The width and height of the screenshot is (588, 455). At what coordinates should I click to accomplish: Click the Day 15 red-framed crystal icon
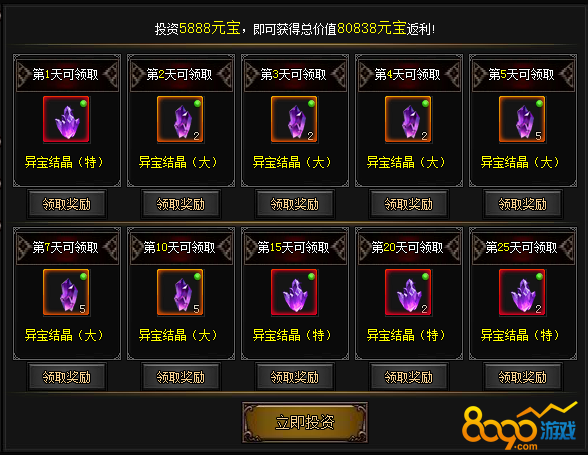294,292
